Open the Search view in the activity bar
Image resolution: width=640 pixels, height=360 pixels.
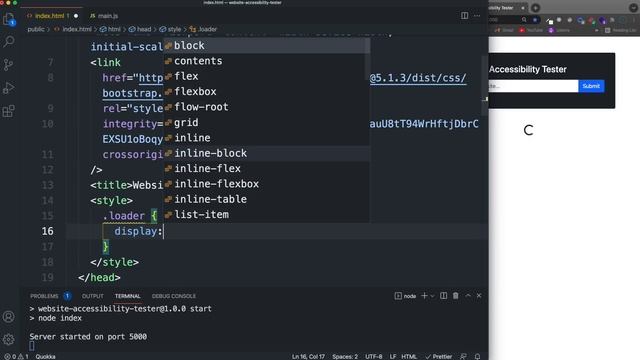pyautogui.click(x=9, y=41)
